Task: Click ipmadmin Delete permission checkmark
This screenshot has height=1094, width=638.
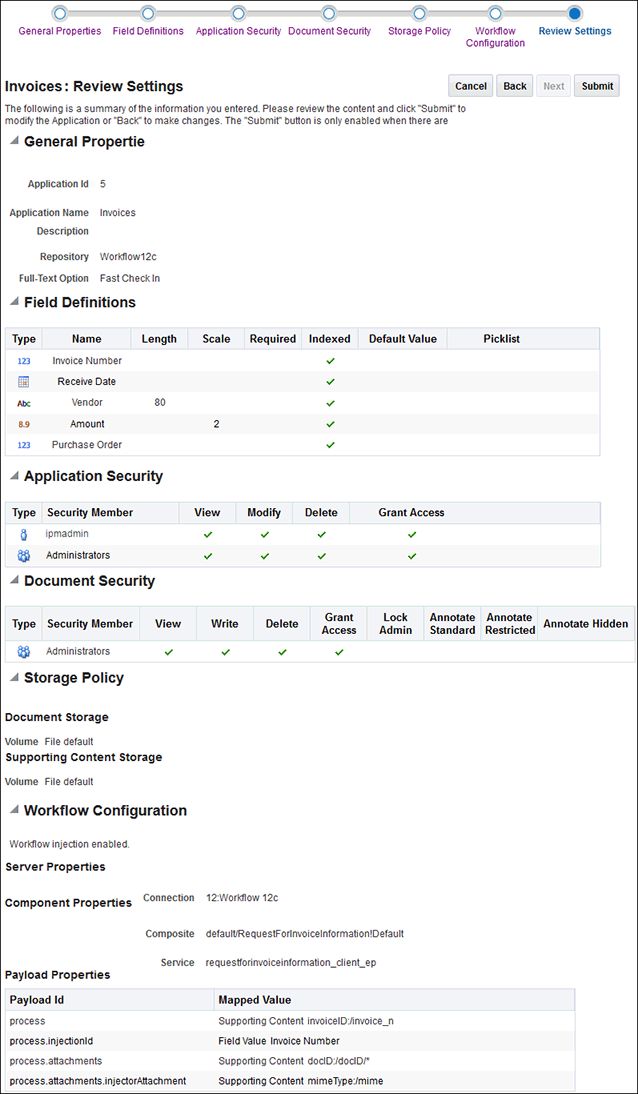Action: [x=321, y=535]
